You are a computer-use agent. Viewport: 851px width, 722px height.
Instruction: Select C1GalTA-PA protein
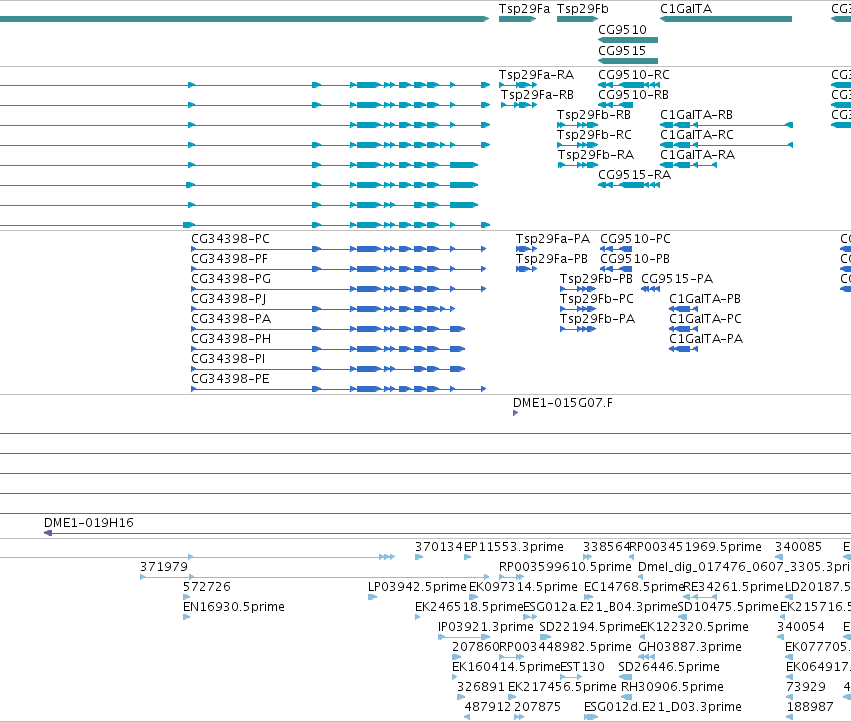coord(684,349)
